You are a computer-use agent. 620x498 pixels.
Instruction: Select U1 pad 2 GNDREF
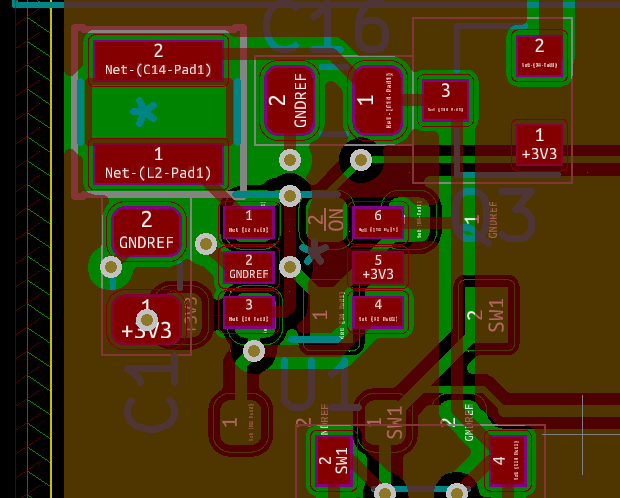click(249, 267)
